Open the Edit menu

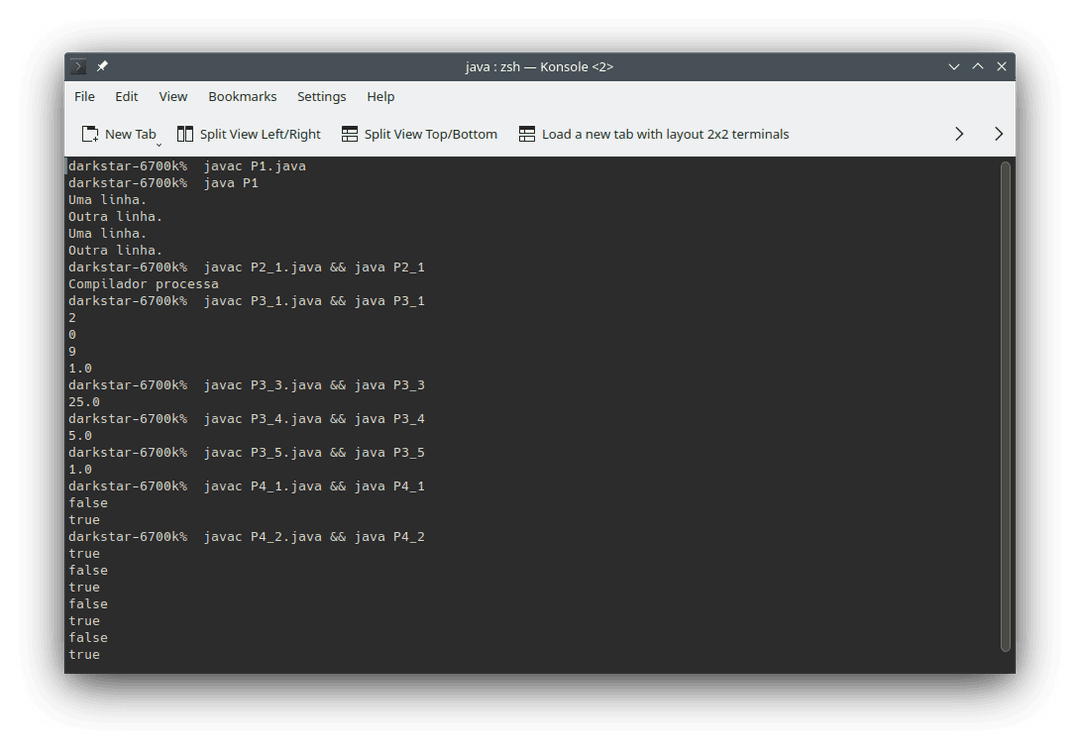point(126,96)
